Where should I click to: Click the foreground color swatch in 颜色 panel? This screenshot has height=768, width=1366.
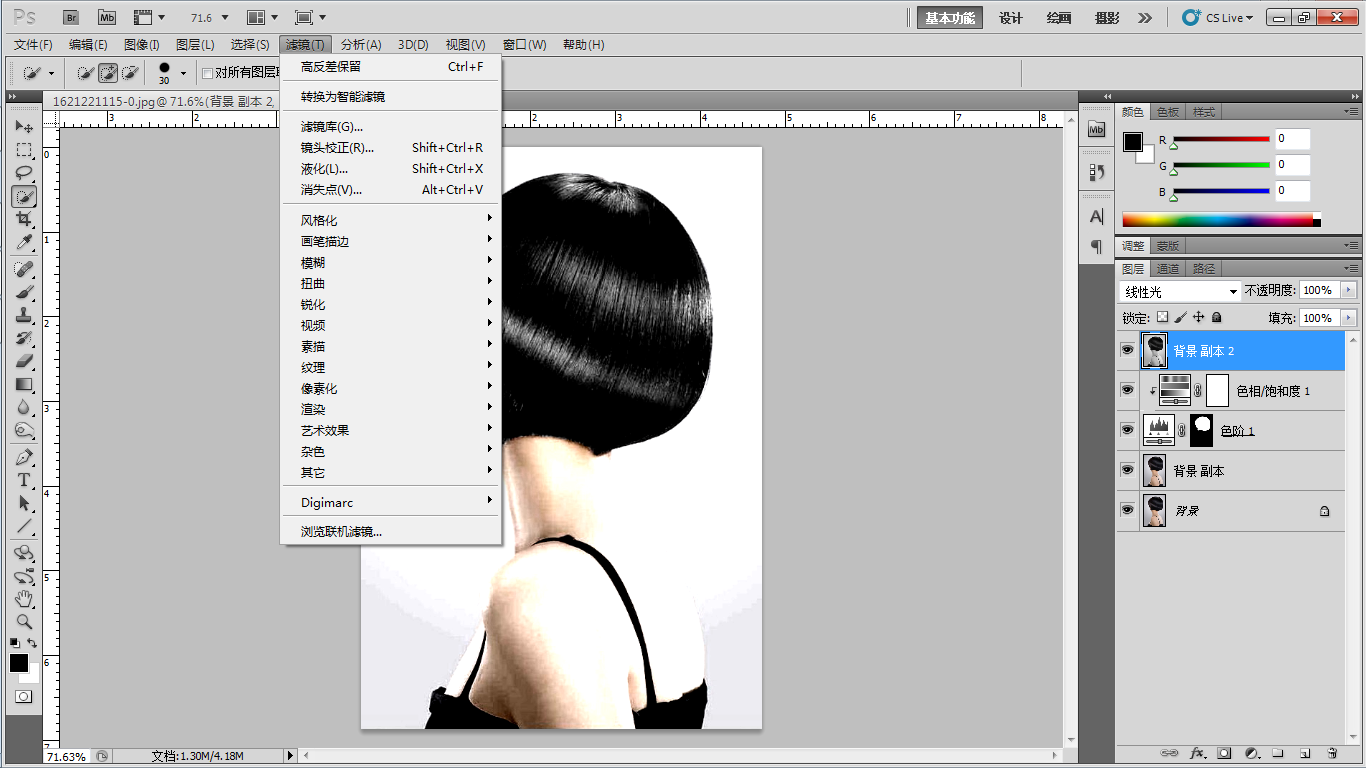(x=1133, y=142)
